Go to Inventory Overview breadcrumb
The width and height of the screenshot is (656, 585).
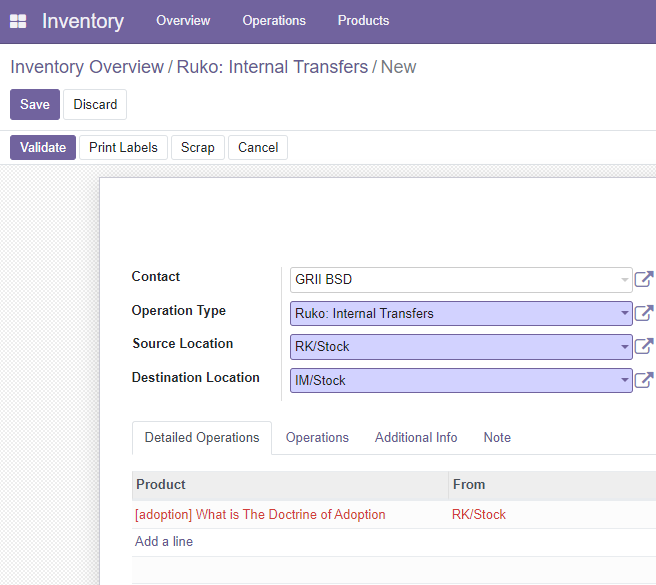(87, 67)
